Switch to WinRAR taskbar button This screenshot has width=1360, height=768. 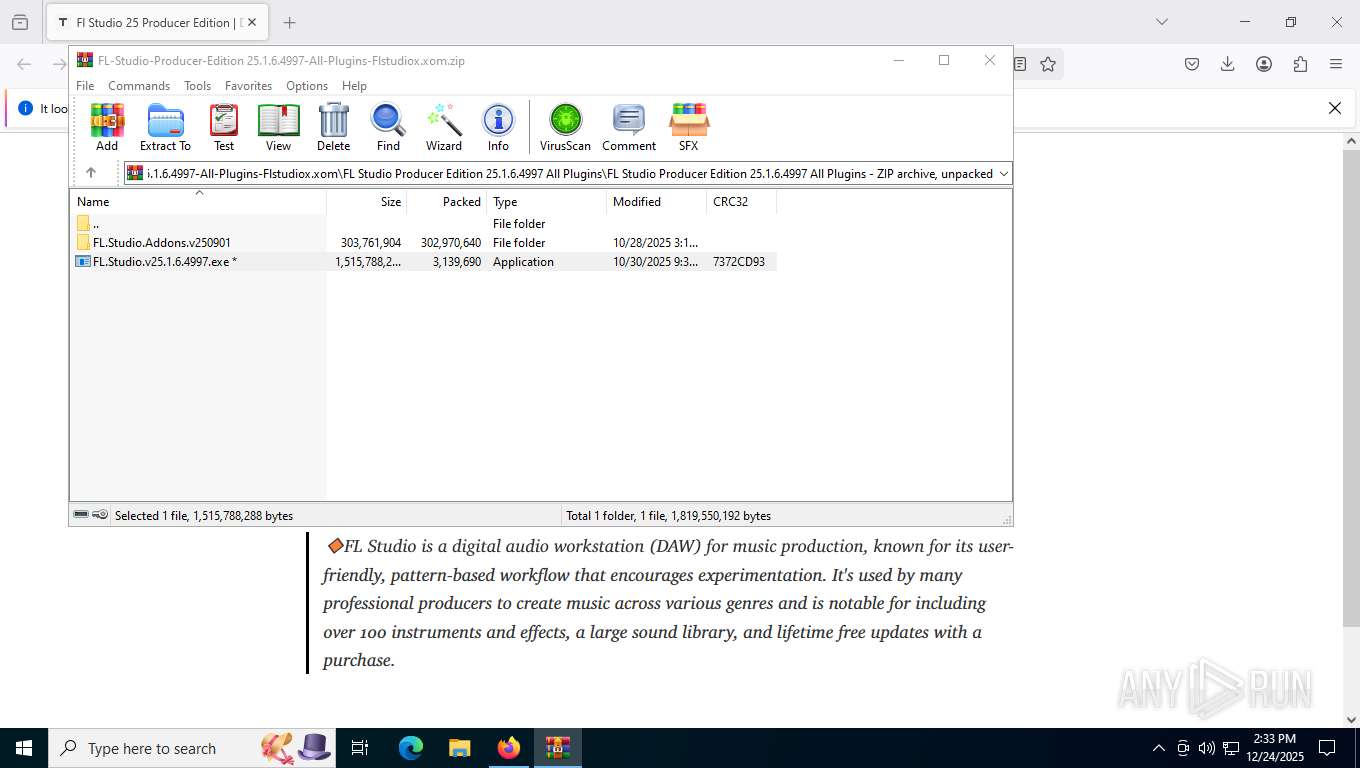click(558, 748)
